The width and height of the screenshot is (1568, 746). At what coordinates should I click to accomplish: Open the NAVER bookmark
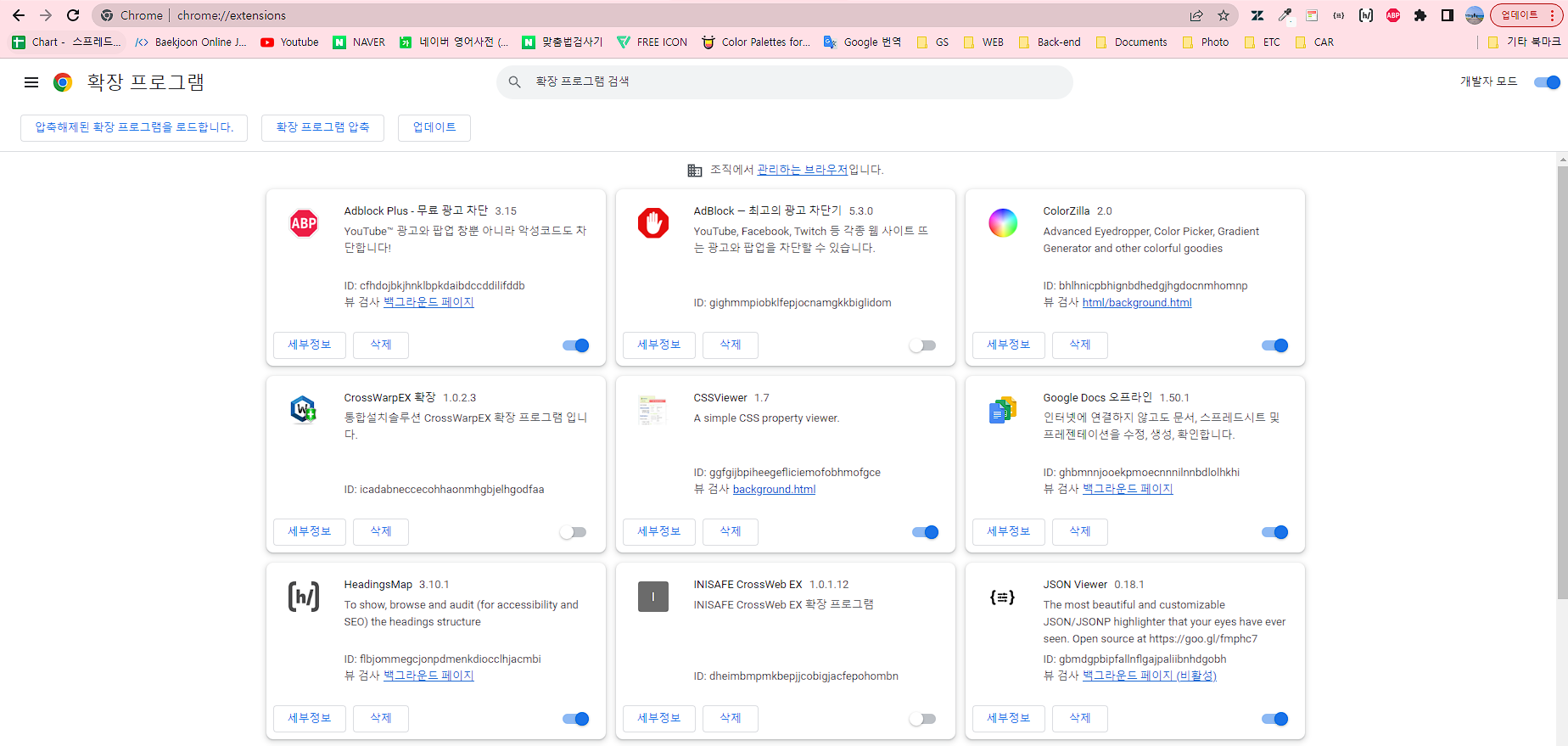click(359, 42)
